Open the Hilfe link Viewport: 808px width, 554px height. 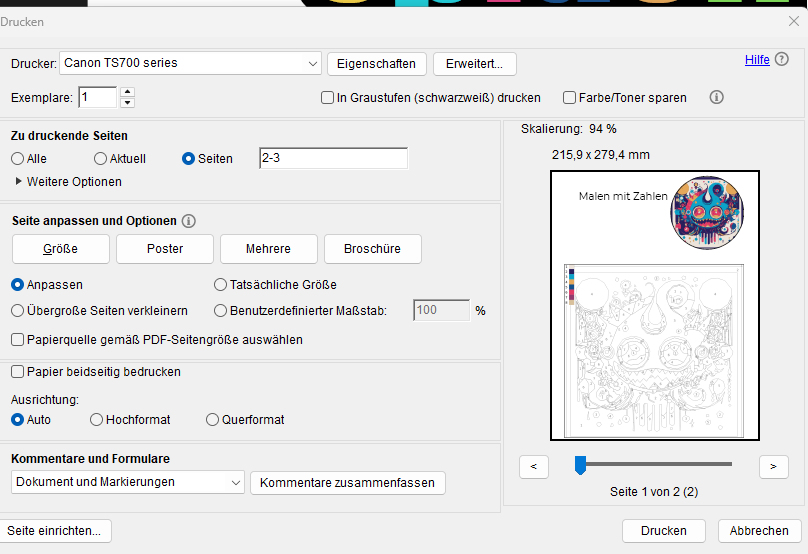pos(757,60)
